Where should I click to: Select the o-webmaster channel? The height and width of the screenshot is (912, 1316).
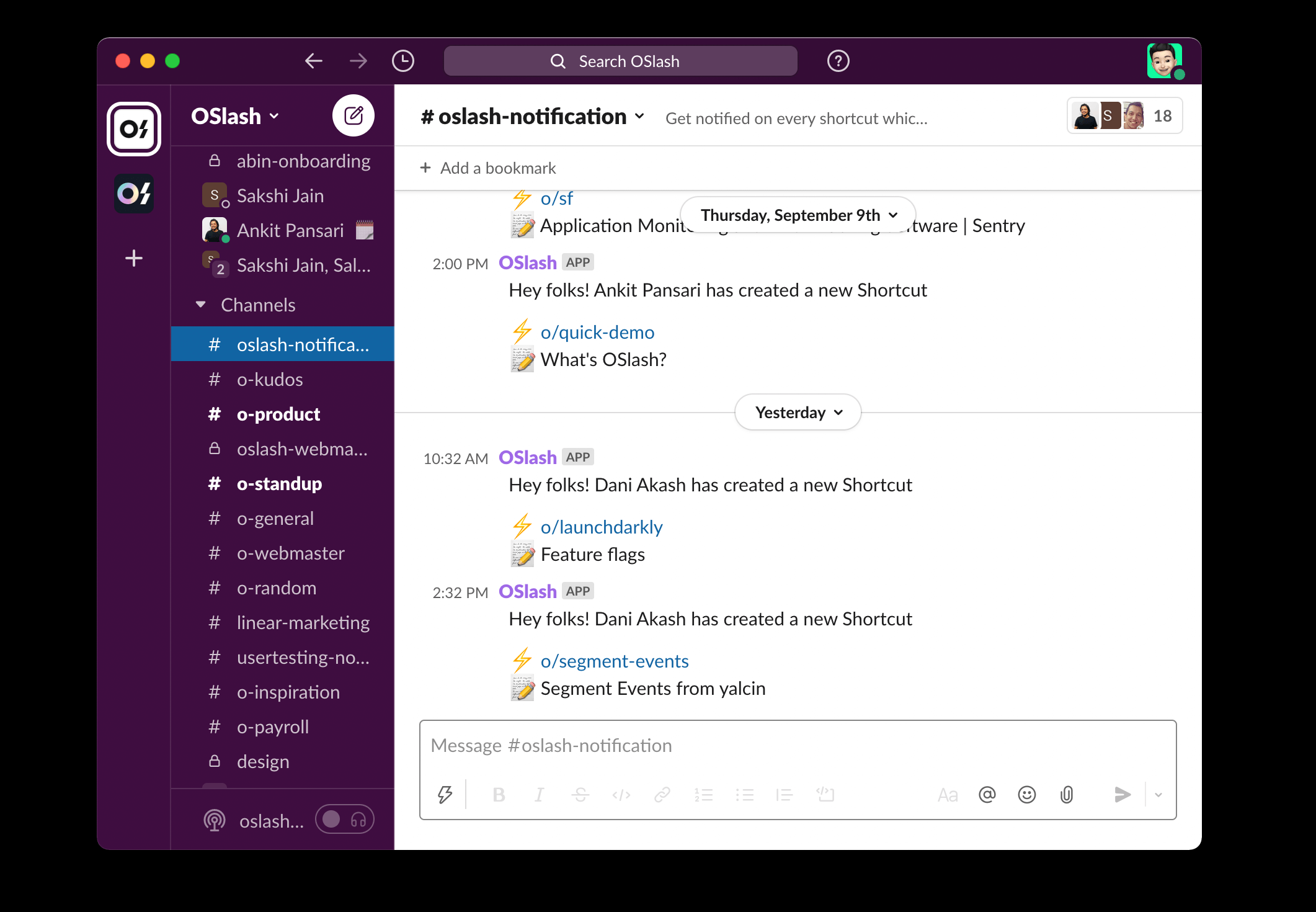click(x=283, y=553)
